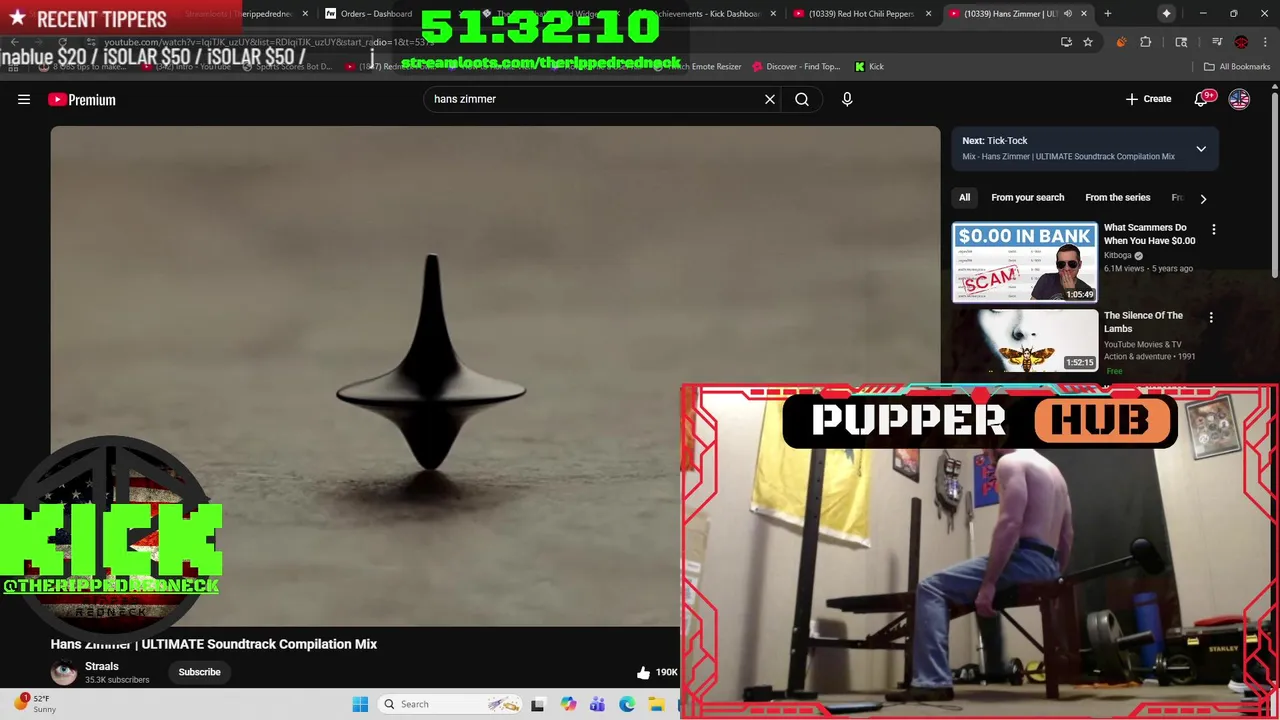Open The Silence Of The Lambs title

click(1143, 322)
